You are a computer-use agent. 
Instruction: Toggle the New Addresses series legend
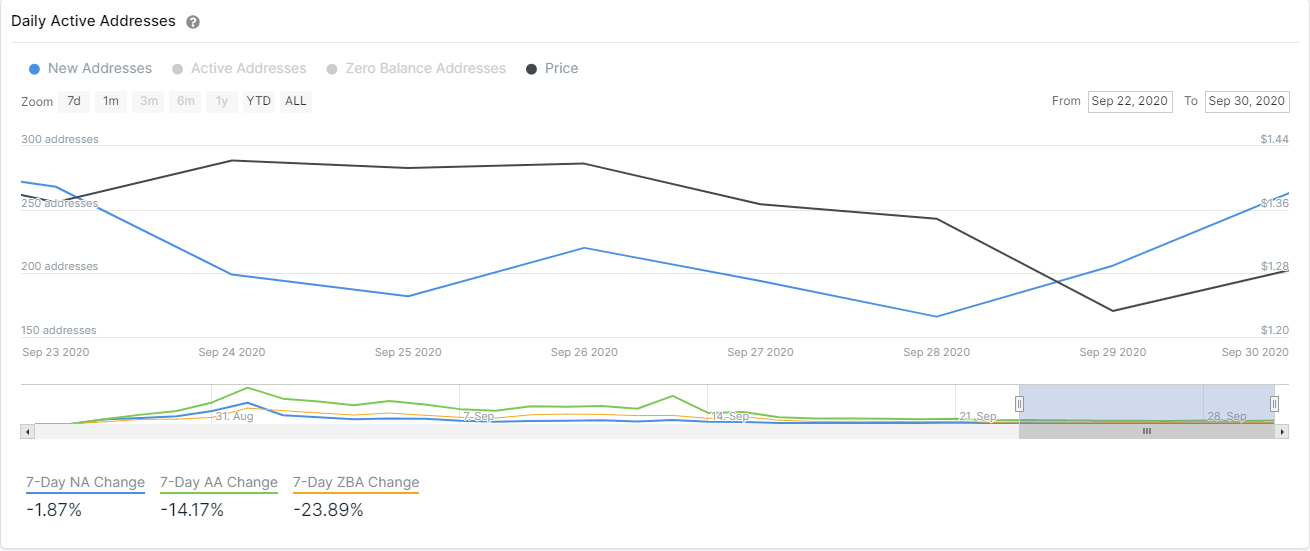click(99, 69)
